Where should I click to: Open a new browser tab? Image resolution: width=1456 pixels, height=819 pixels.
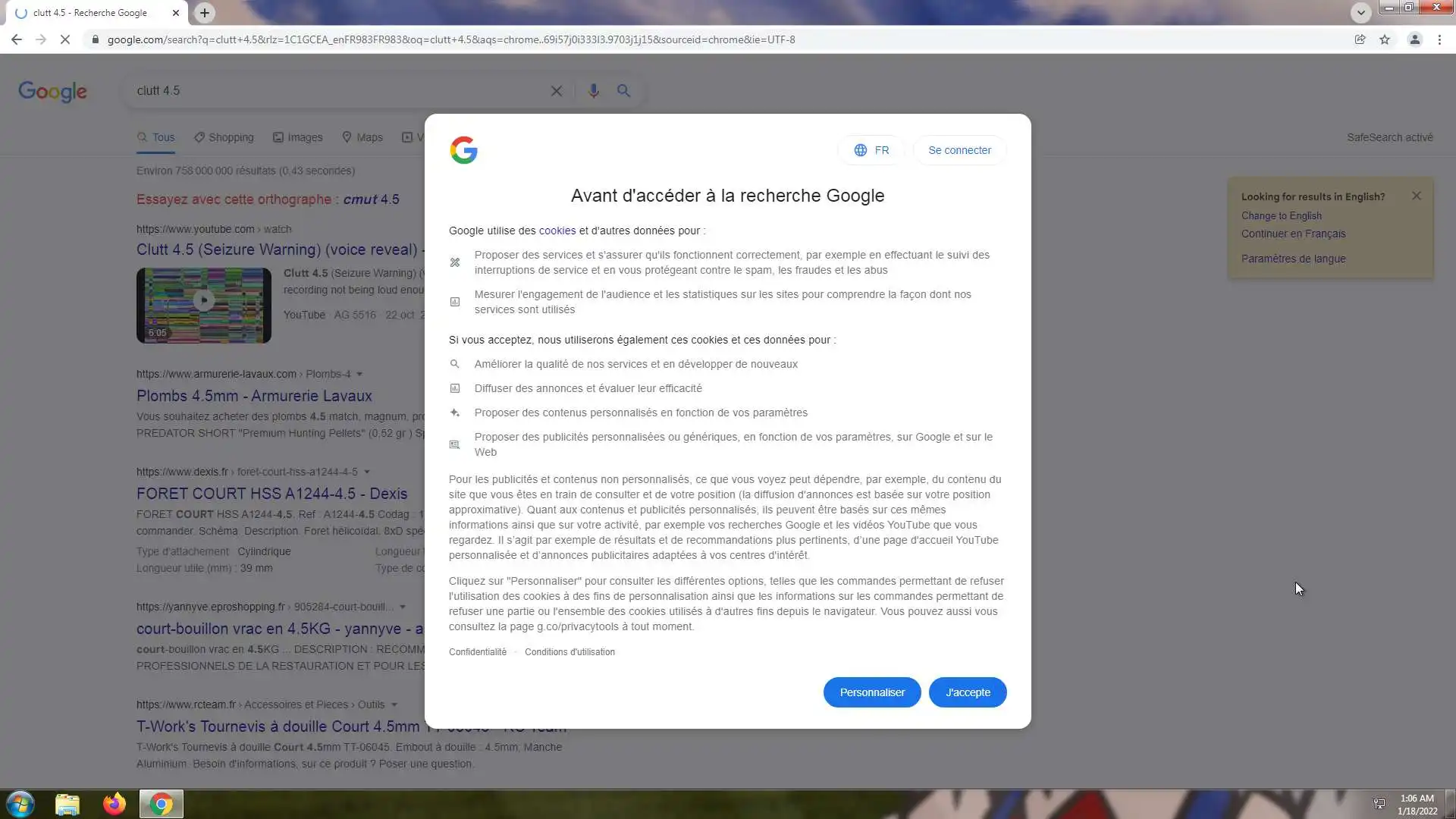(x=204, y=13)
